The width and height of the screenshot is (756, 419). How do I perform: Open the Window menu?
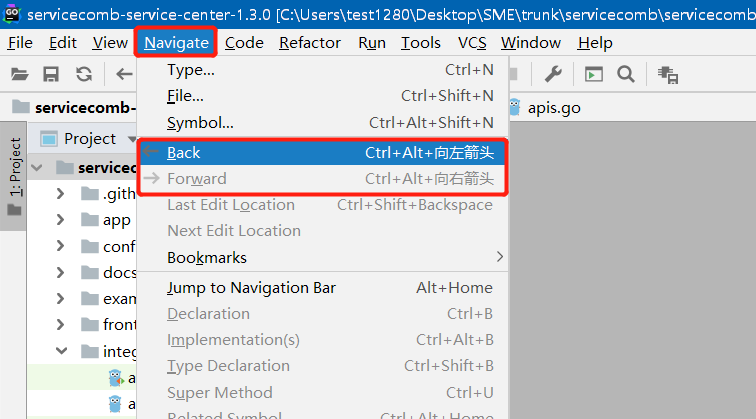pos(530,43)
